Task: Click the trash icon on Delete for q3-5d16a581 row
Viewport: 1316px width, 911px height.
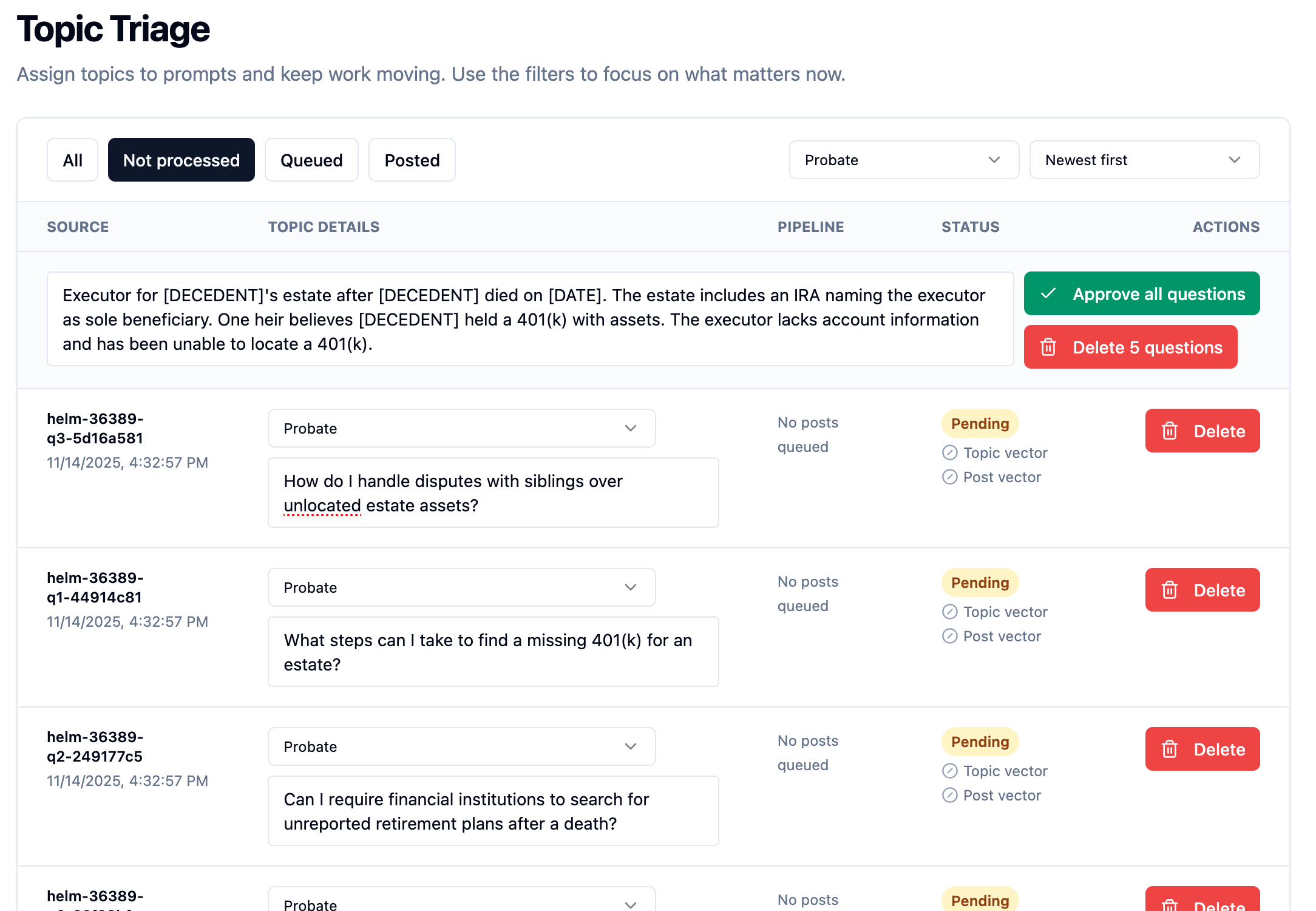Action: point(1171,431)
